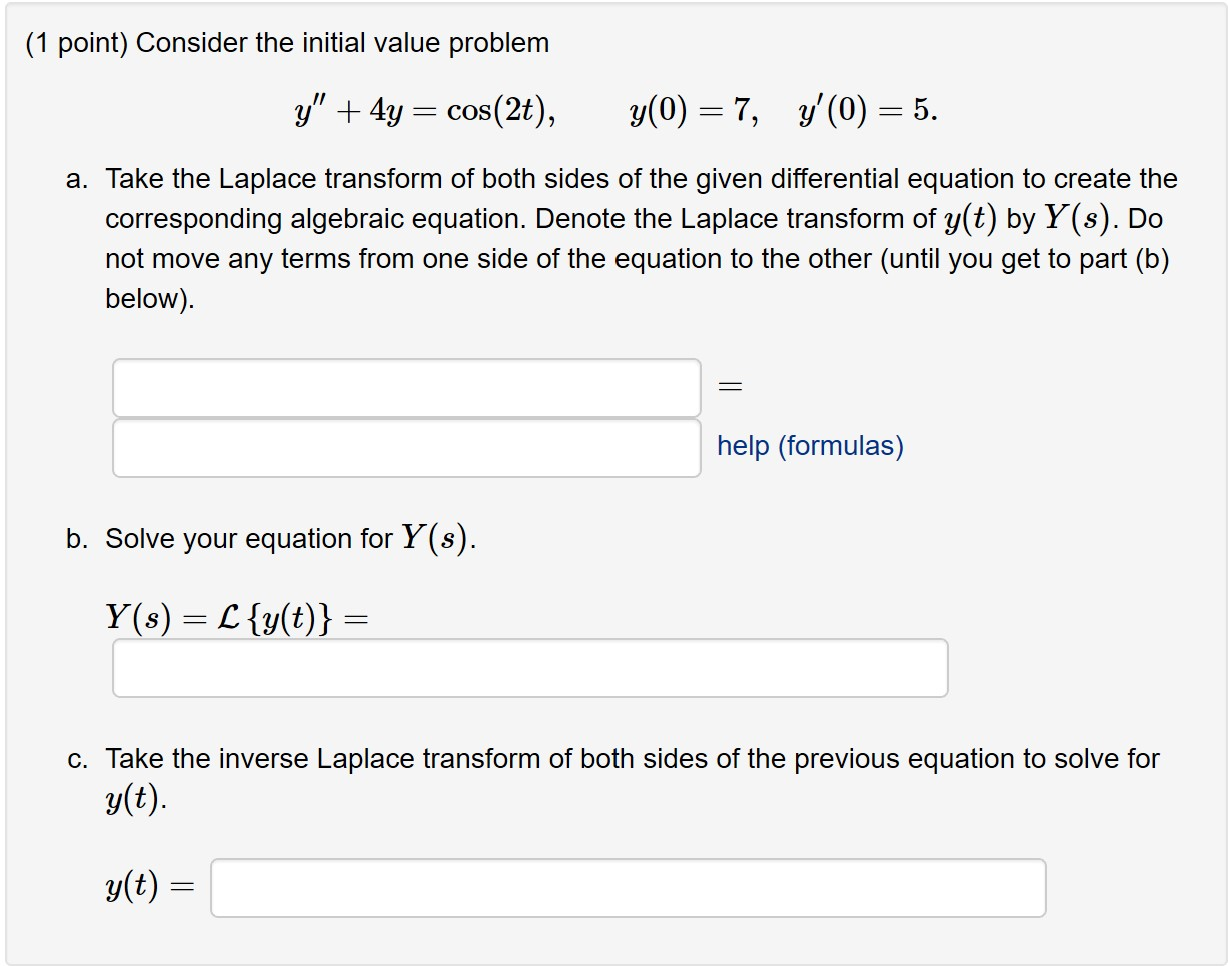The width and height of the screenshot is (1228, 966).
Task: Focus the right-hand side equation answer box
Action: tap(407, 446)
